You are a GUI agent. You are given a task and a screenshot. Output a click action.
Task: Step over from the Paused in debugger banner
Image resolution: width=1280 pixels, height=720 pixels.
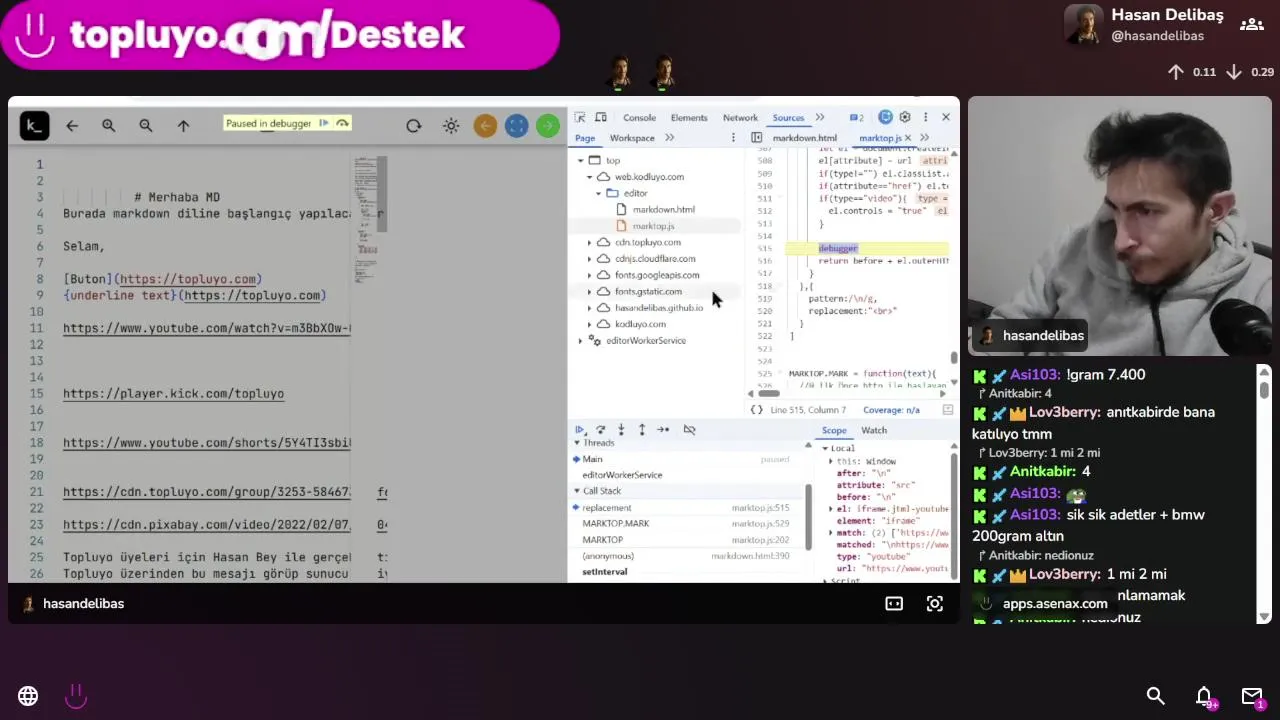342,124
